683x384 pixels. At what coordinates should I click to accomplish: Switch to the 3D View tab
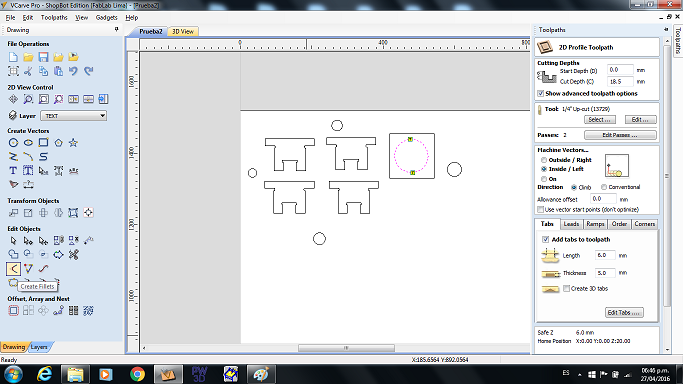(183, 31)
